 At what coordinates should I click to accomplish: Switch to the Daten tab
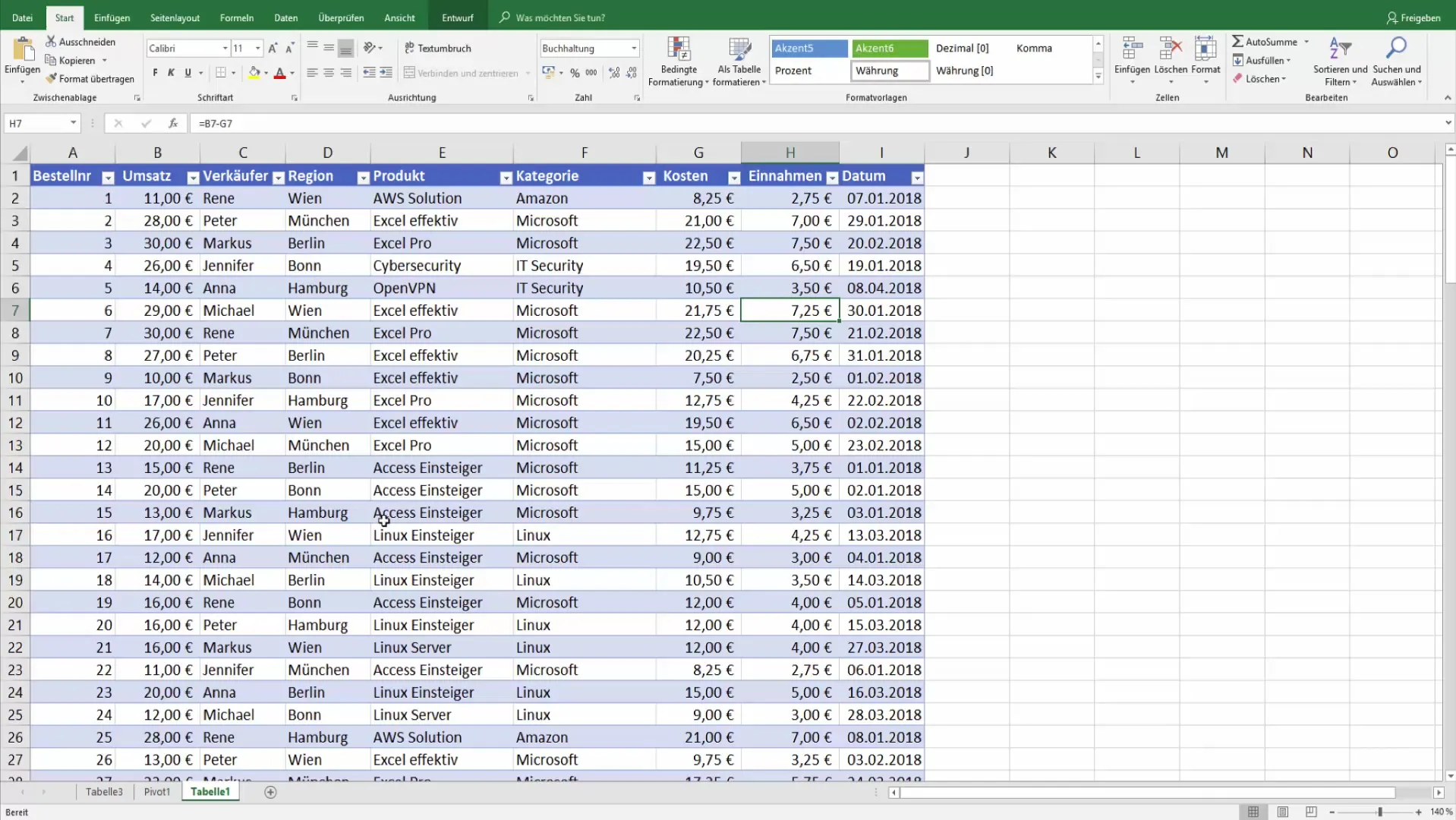(x=285, y=17)
